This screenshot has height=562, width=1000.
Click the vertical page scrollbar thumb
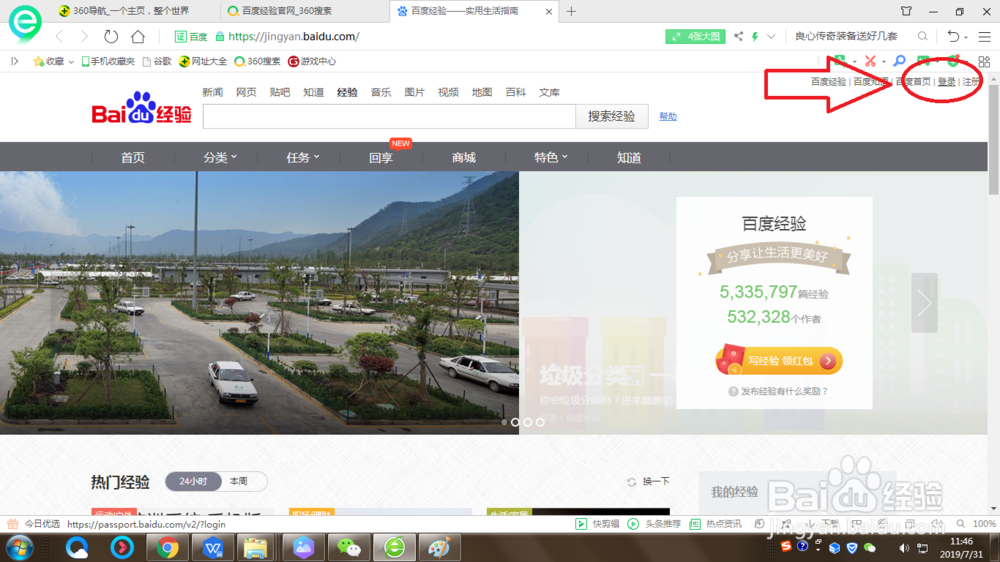point(994,139)
